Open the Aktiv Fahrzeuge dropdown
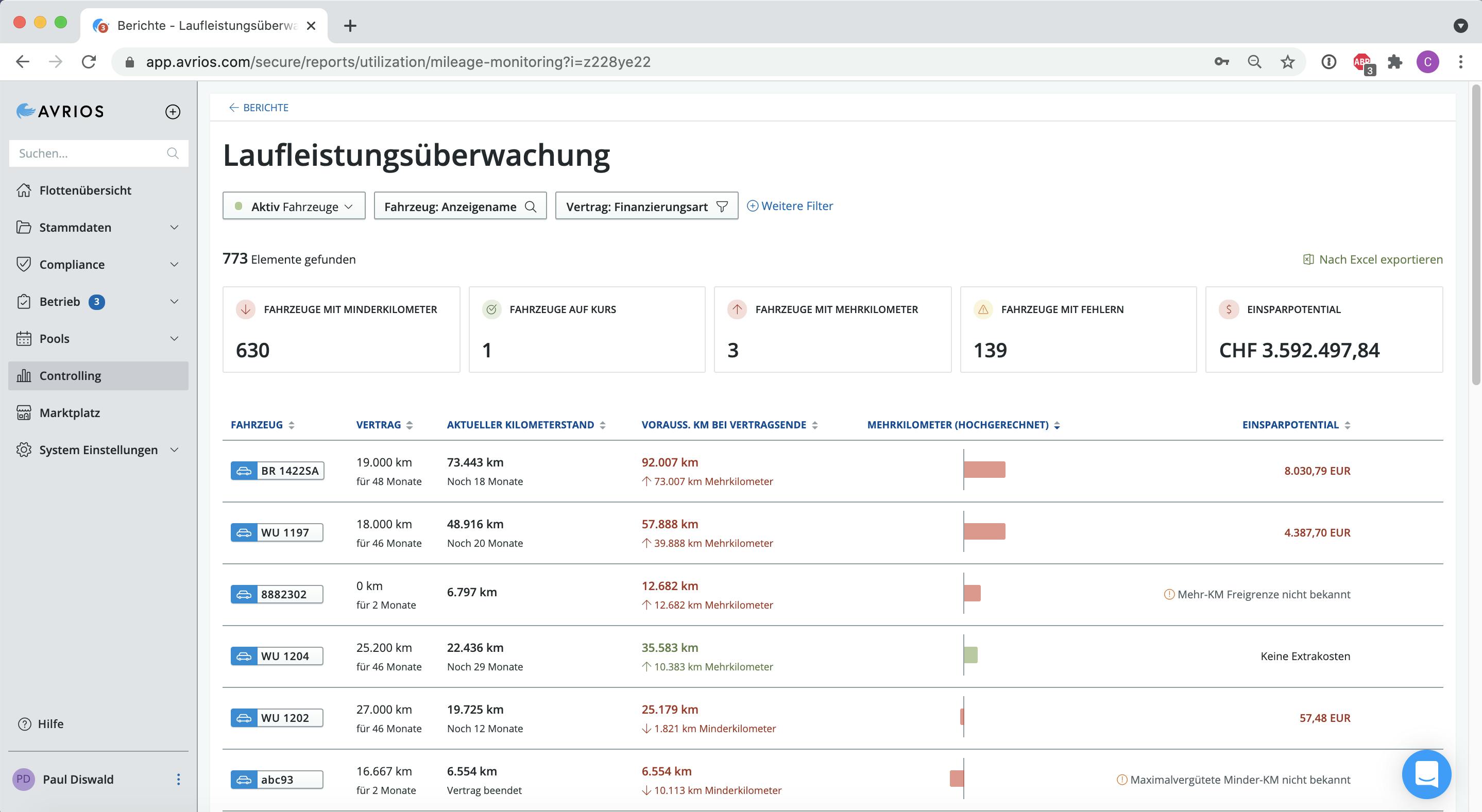This screenshot has height=812, width=1482. 294,206
